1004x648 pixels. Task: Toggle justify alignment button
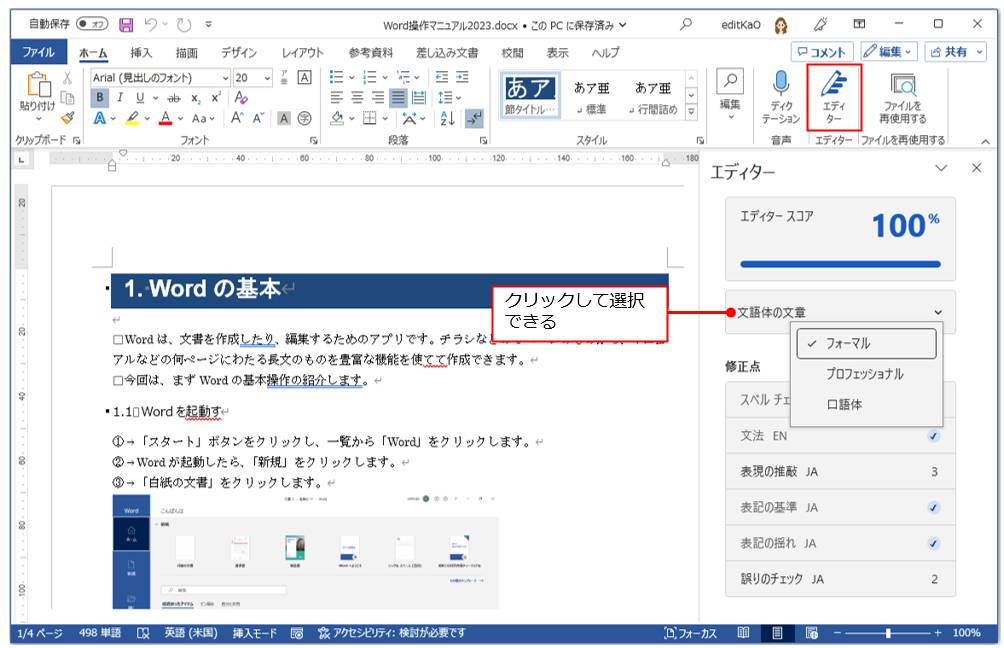click(398, 98)
